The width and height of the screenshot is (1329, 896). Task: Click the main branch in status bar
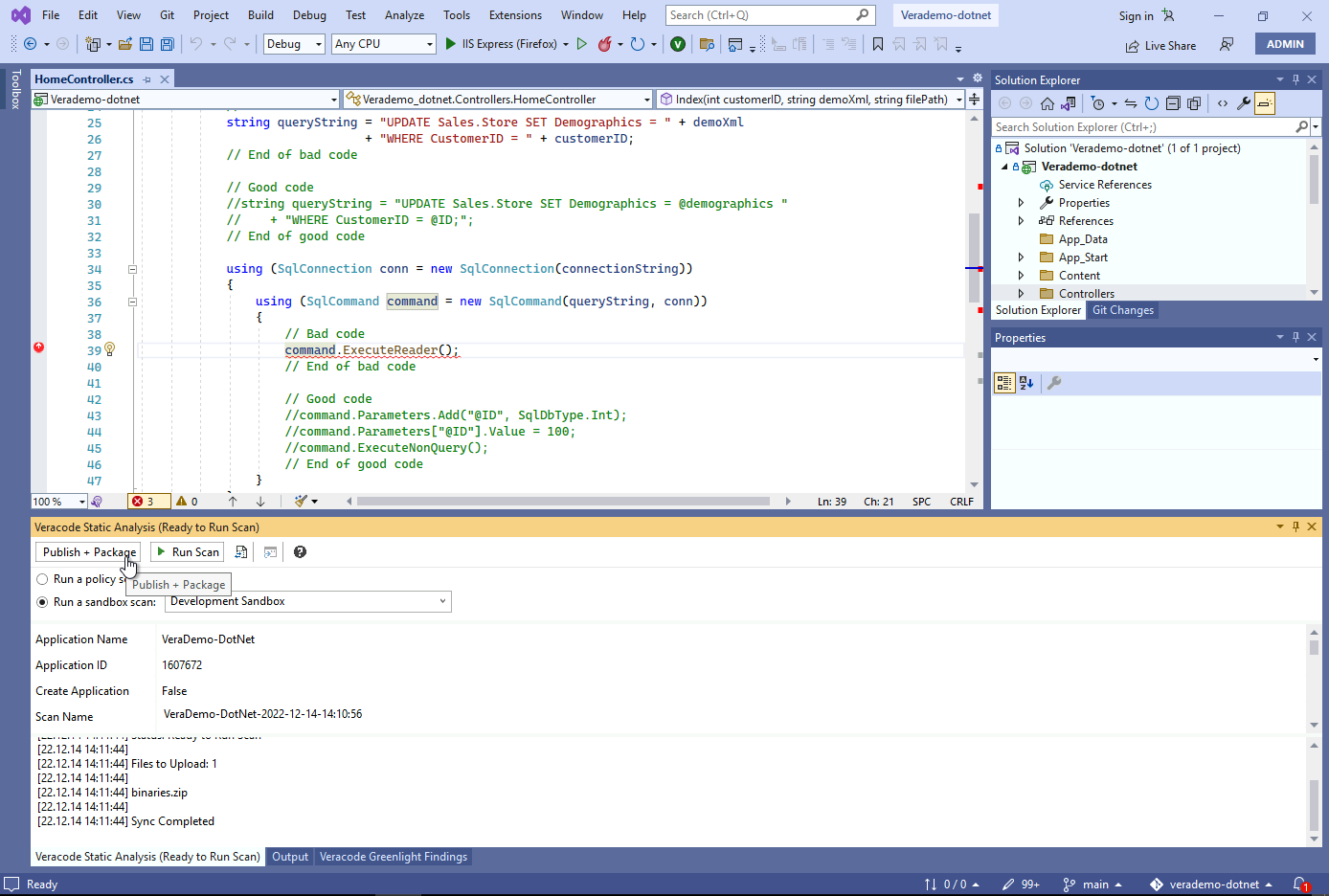pyautogui.click(x=1092, y=885)
